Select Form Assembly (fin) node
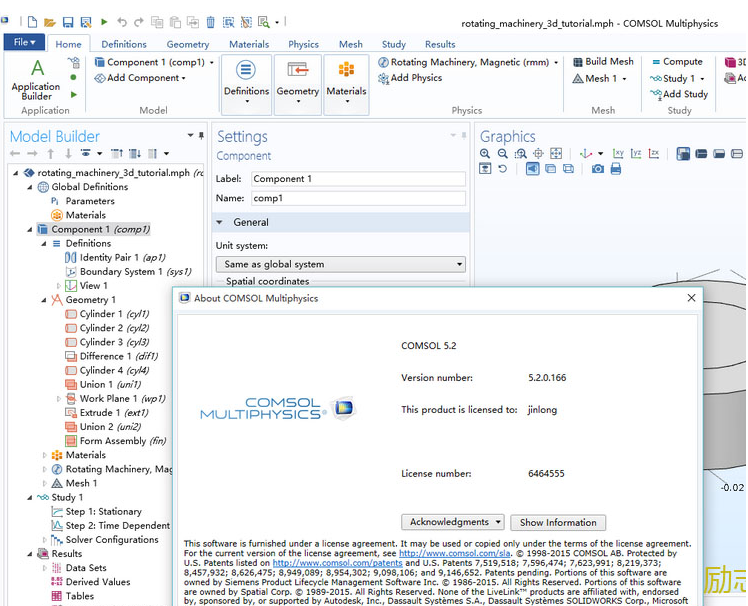 coord(115,441)
